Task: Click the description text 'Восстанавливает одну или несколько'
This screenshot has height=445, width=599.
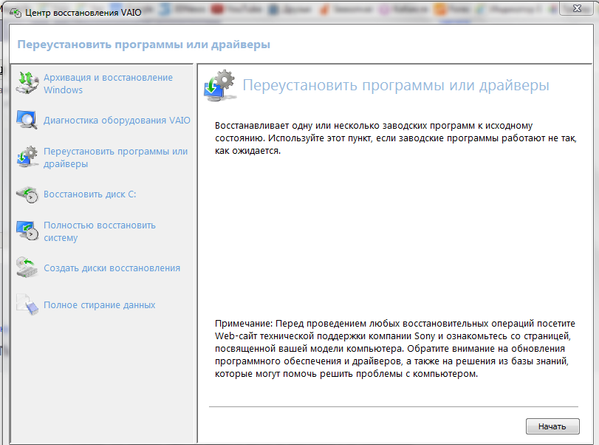Action: pyautogui.click(x=395, y=138)
